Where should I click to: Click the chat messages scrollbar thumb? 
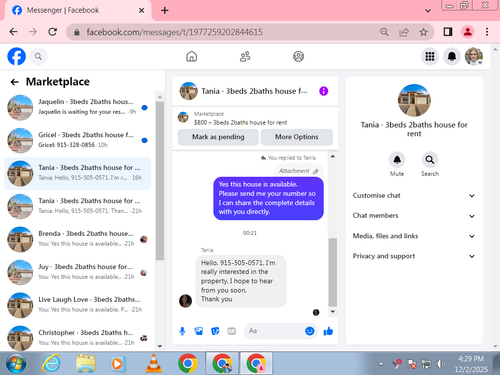coord(332,272)
